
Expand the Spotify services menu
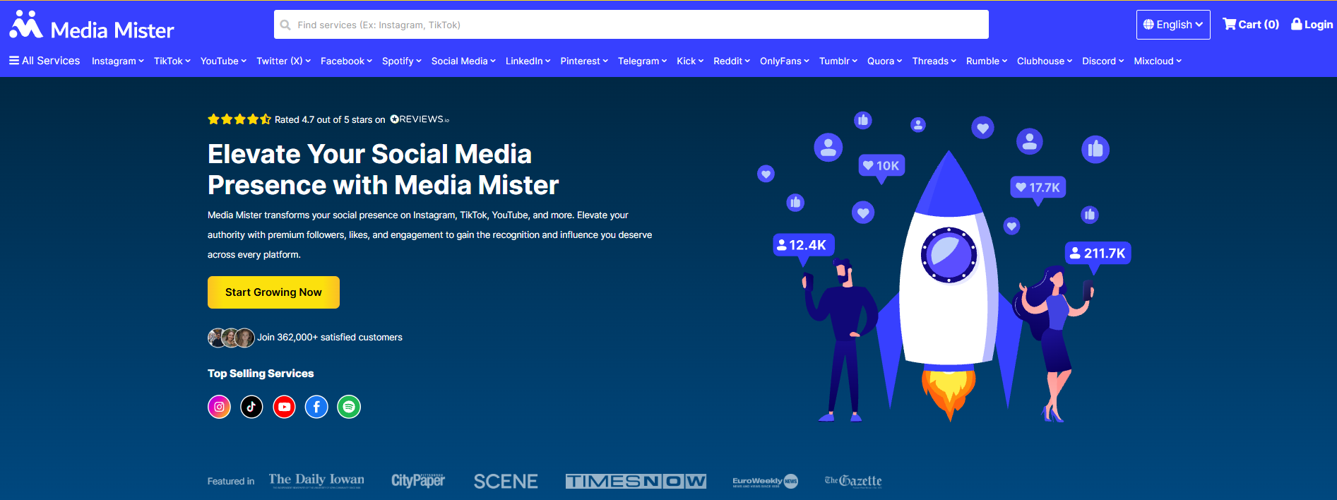(402, 61)
